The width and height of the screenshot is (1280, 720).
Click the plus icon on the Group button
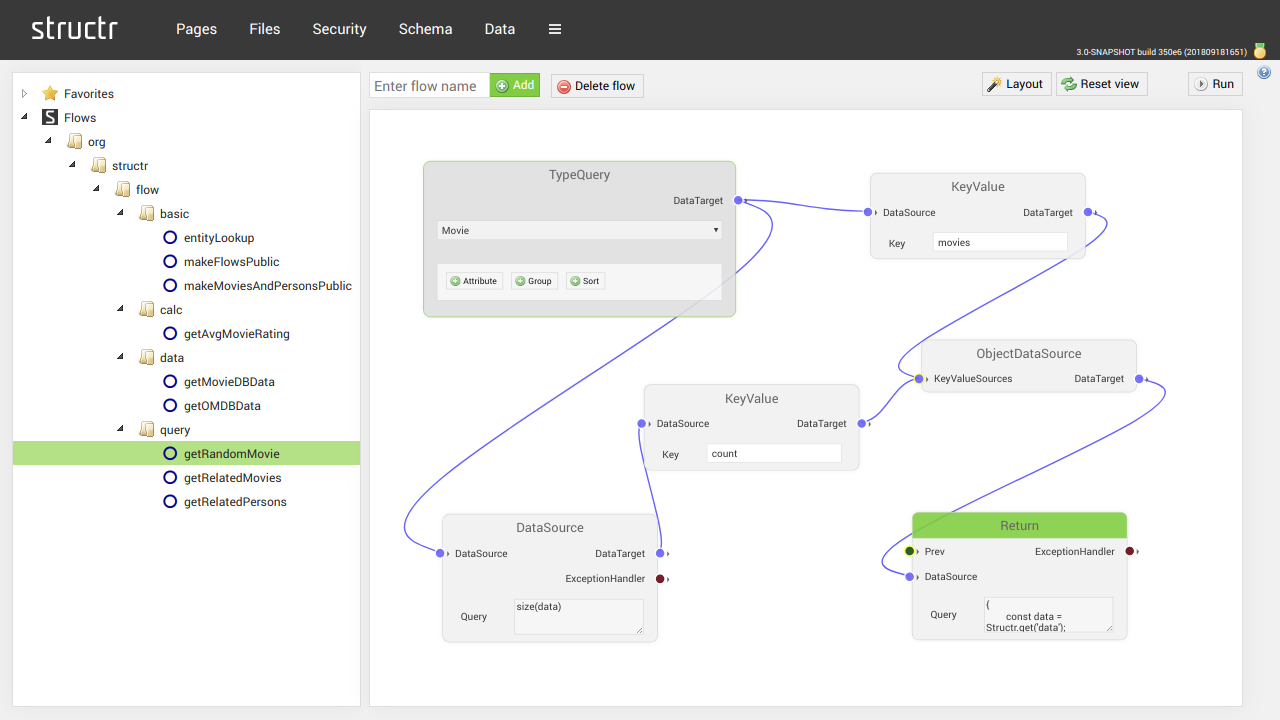coord(522,281)
